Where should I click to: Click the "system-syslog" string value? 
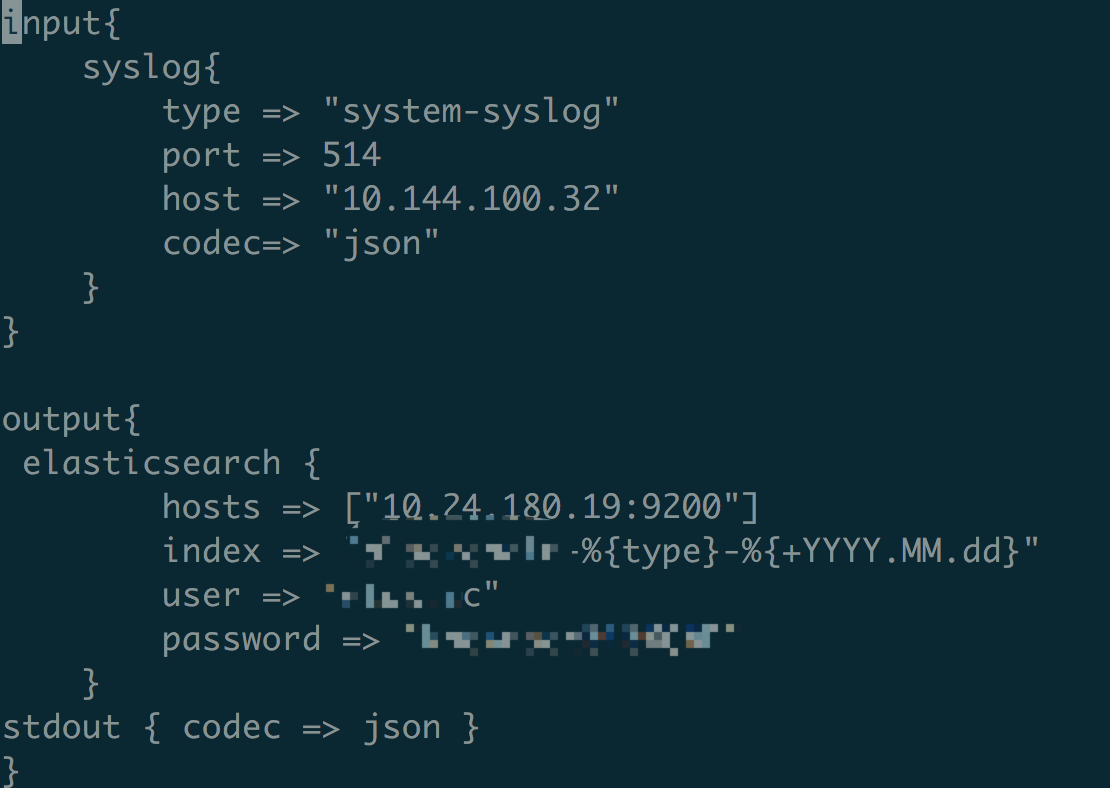pos(471,111)
